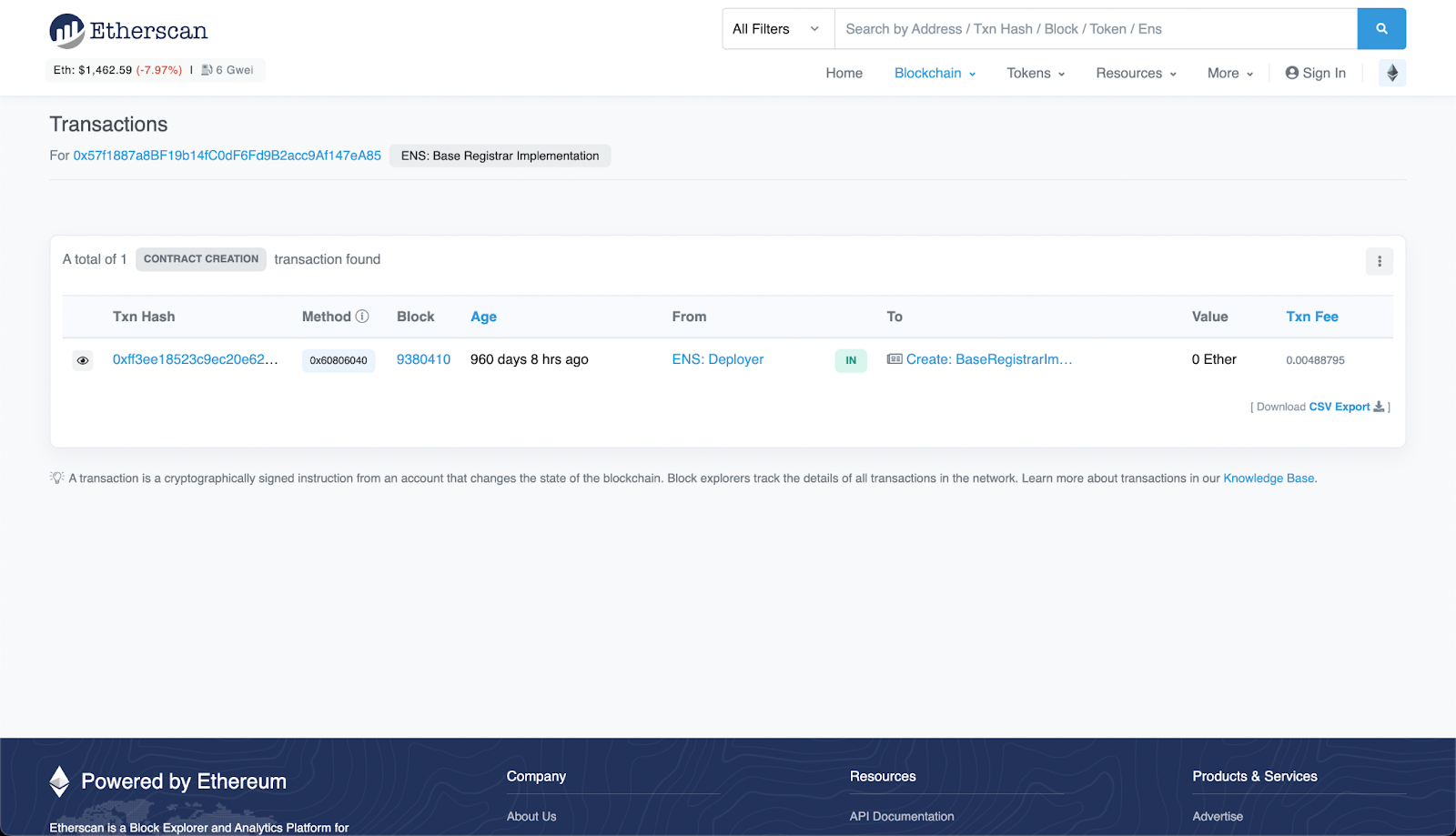Click the Value column header
The image size is (1456, 836).
pos(1209,317)
